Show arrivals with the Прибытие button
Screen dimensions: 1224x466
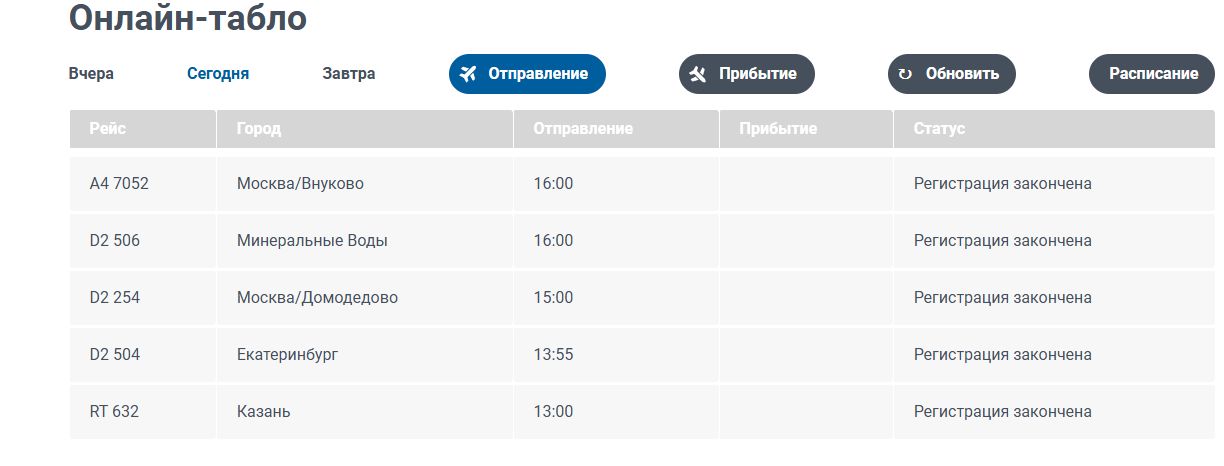[747, 74]
